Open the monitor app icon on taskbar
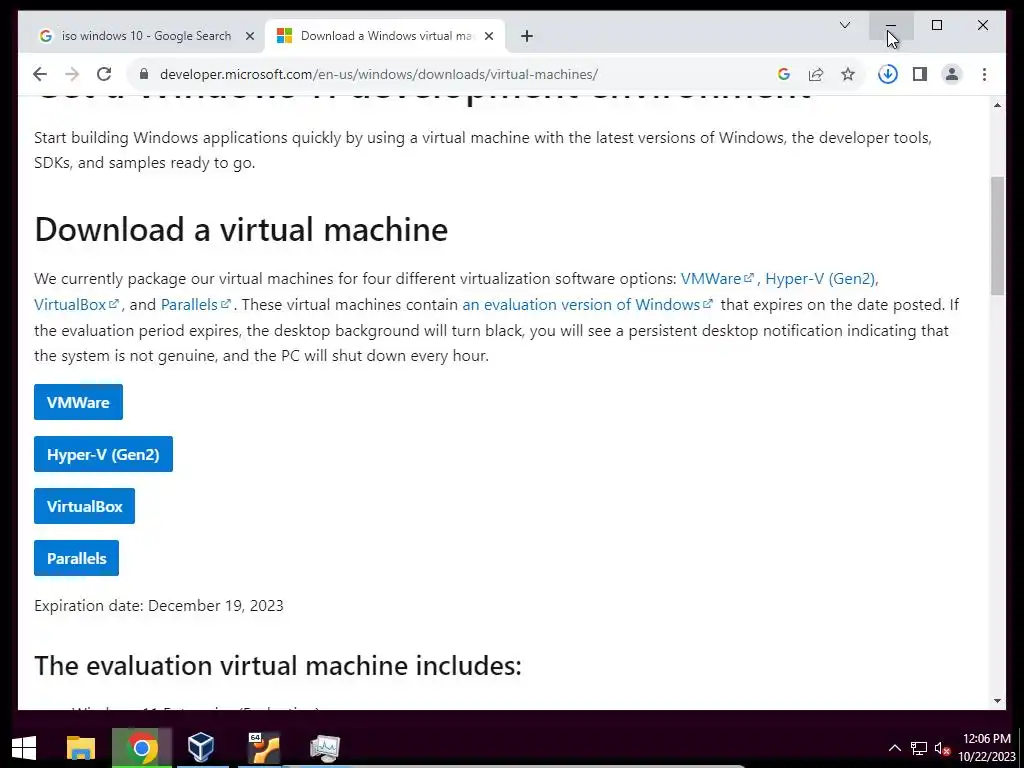This screenshot has width=1024, height=768. tap(325, 748)
